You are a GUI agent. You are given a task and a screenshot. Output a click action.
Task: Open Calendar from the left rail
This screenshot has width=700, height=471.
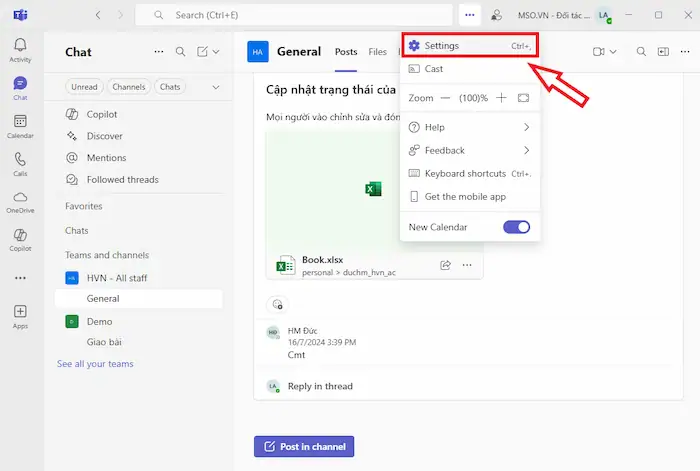click(20, 125)
